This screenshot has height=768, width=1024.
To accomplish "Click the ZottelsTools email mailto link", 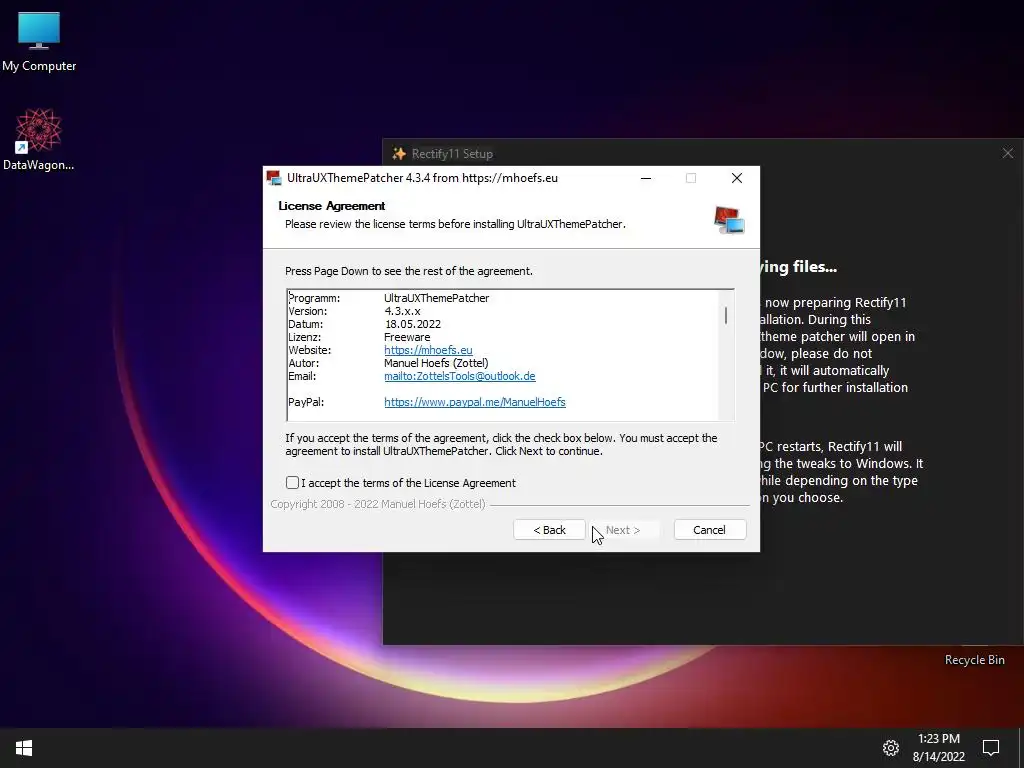I will click(x=460, y=376).
